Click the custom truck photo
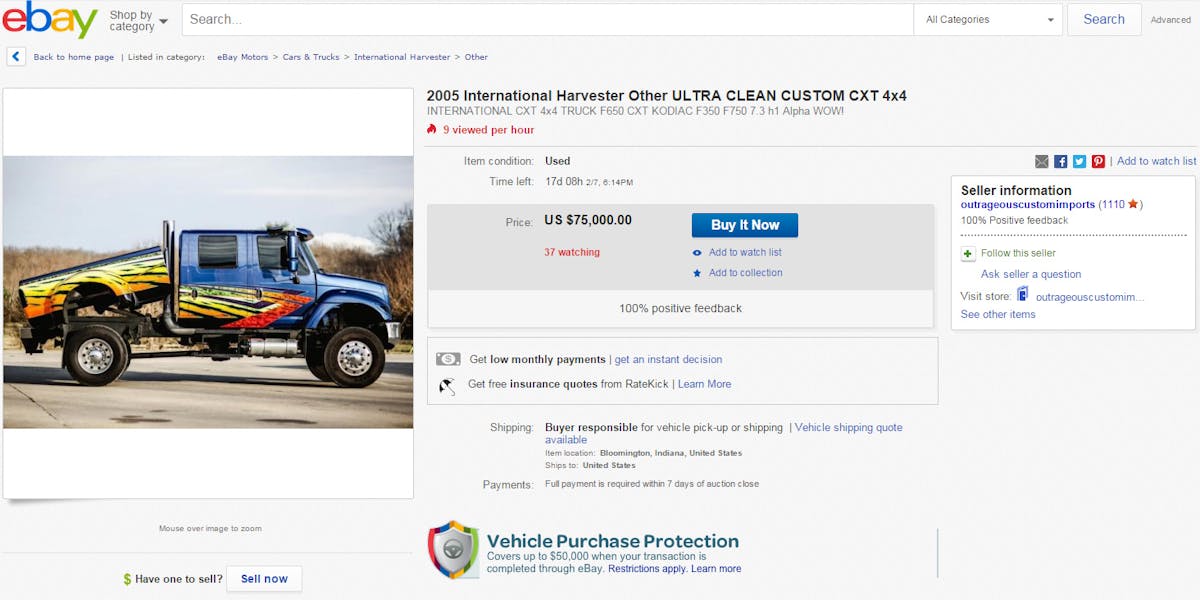This screenshot has height=600, width=1200. pos(208,292)
